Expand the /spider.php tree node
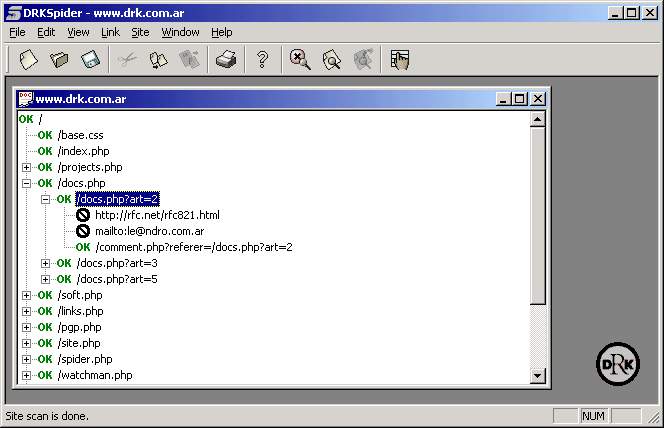This screenshot has width=664, height=428. (26, 359)
